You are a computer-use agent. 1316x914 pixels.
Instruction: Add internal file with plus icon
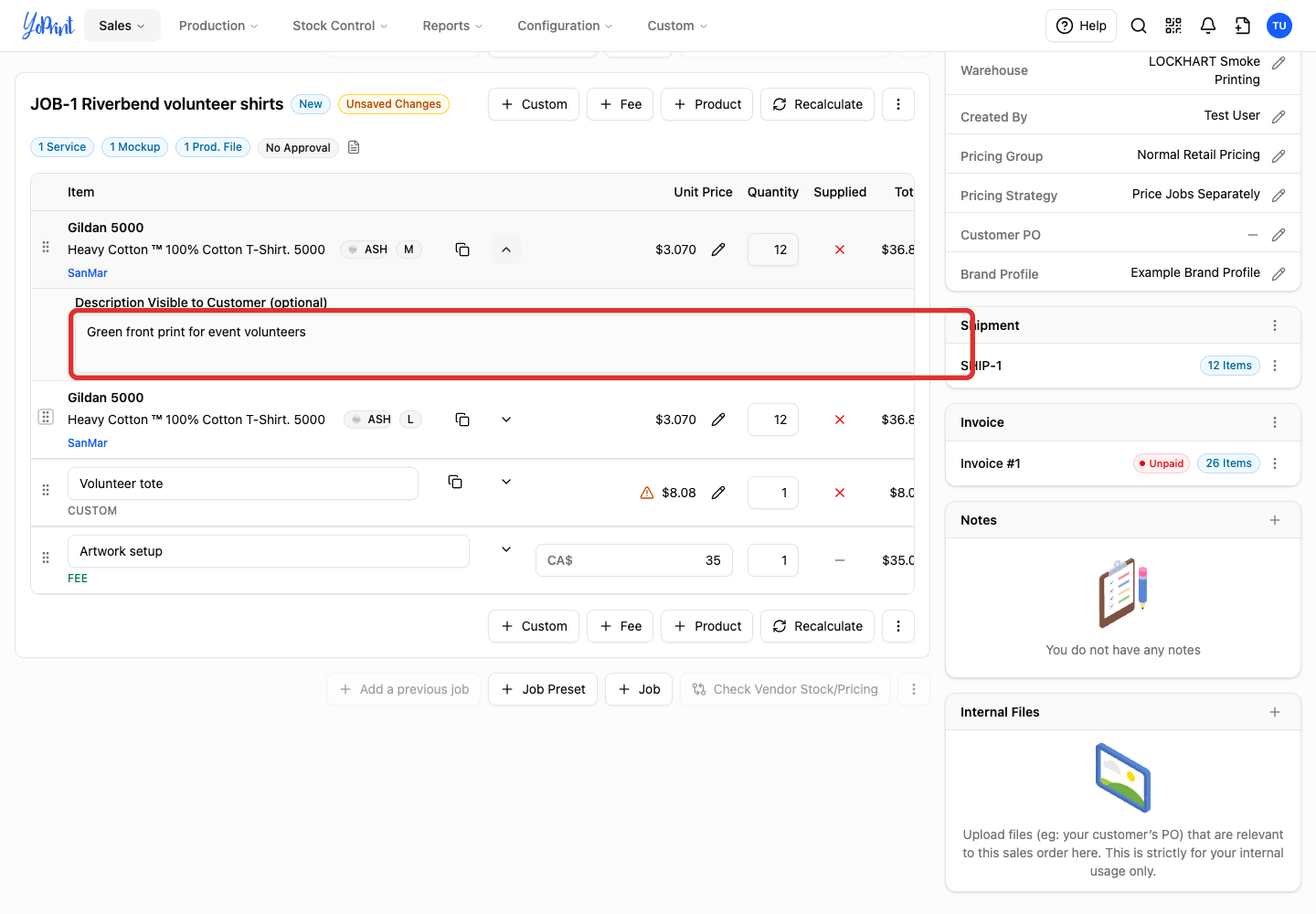[1275, 712]
